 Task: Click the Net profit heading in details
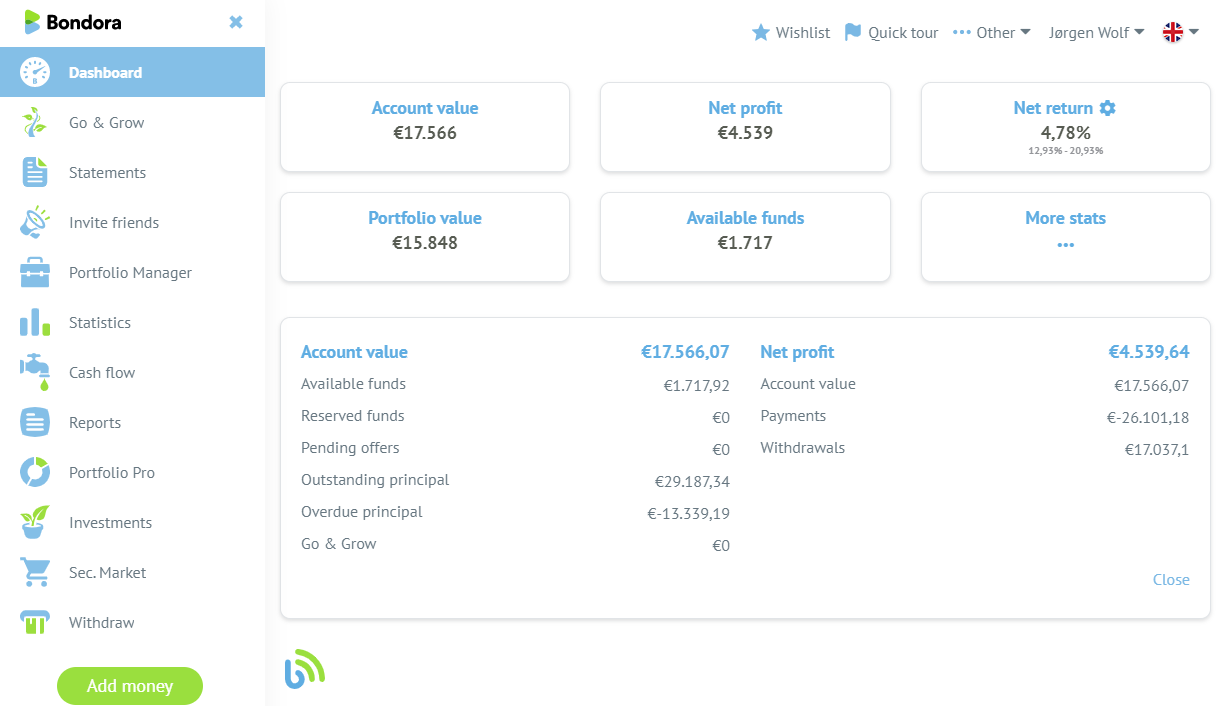click(797, 352)
